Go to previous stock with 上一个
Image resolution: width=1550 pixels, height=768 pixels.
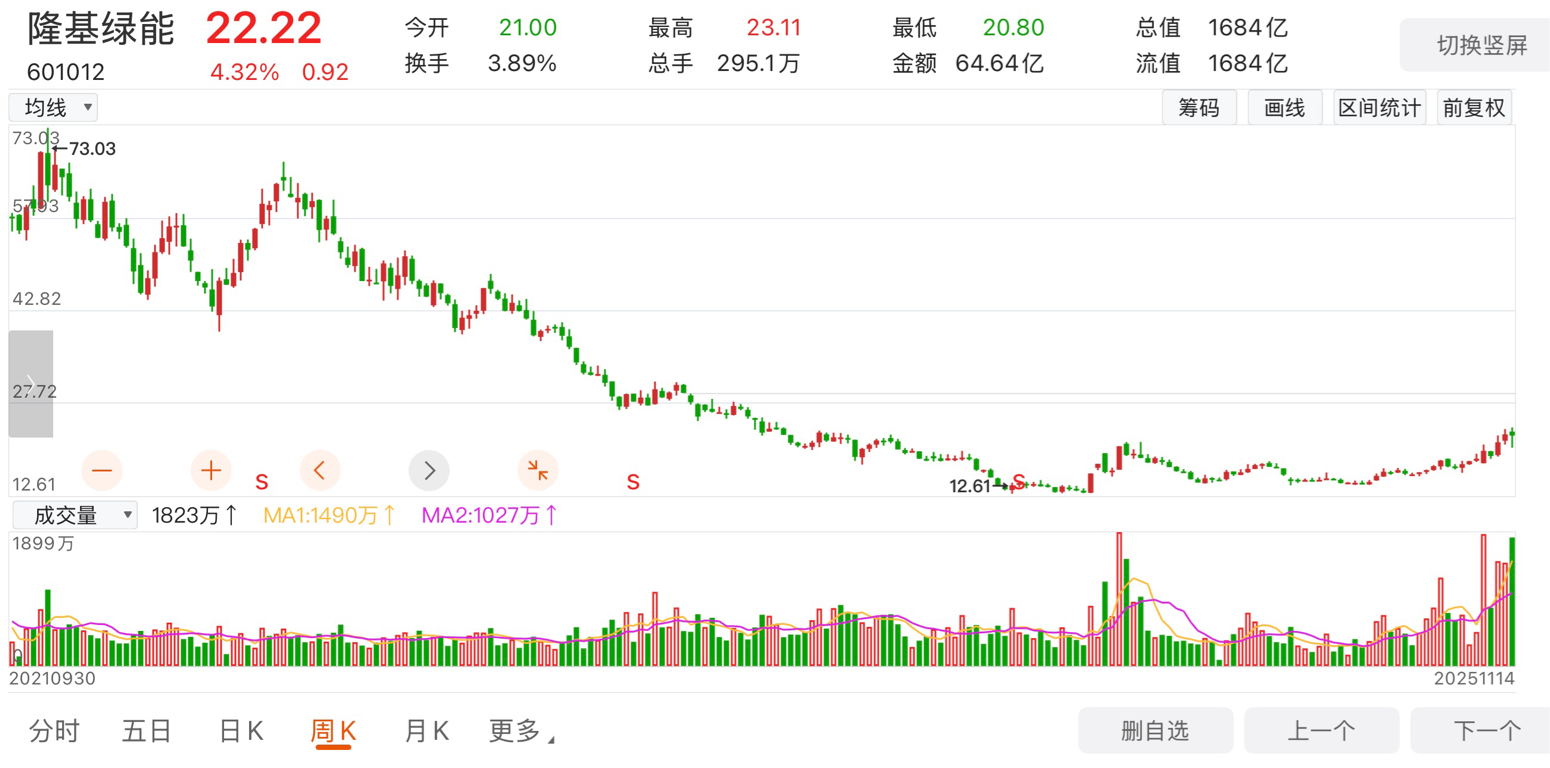1321,730
